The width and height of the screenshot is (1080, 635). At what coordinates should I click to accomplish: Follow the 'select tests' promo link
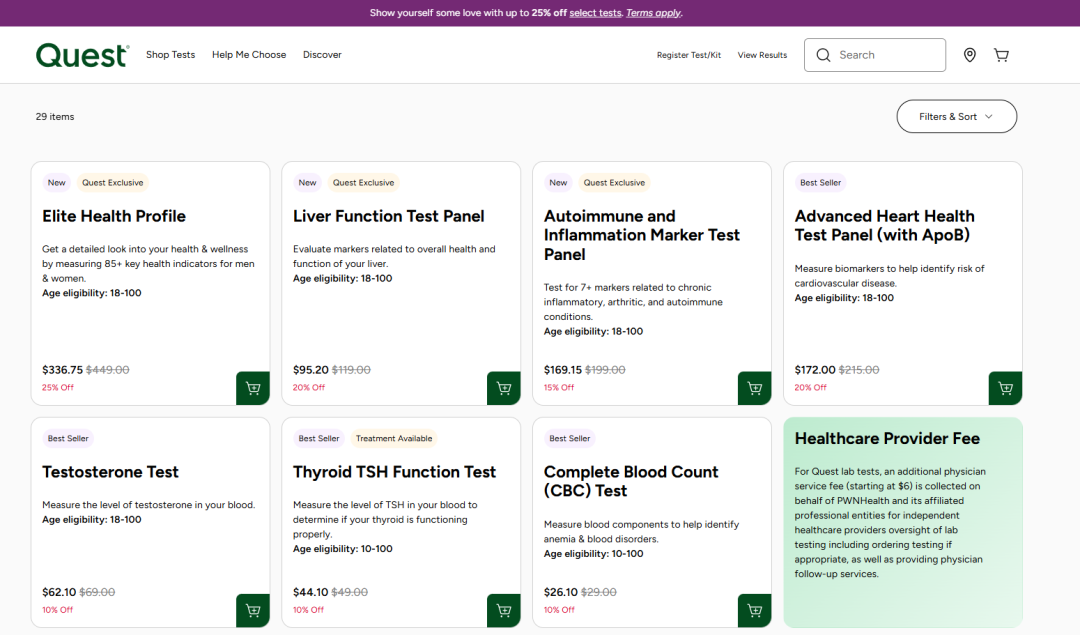click(595, 13)
